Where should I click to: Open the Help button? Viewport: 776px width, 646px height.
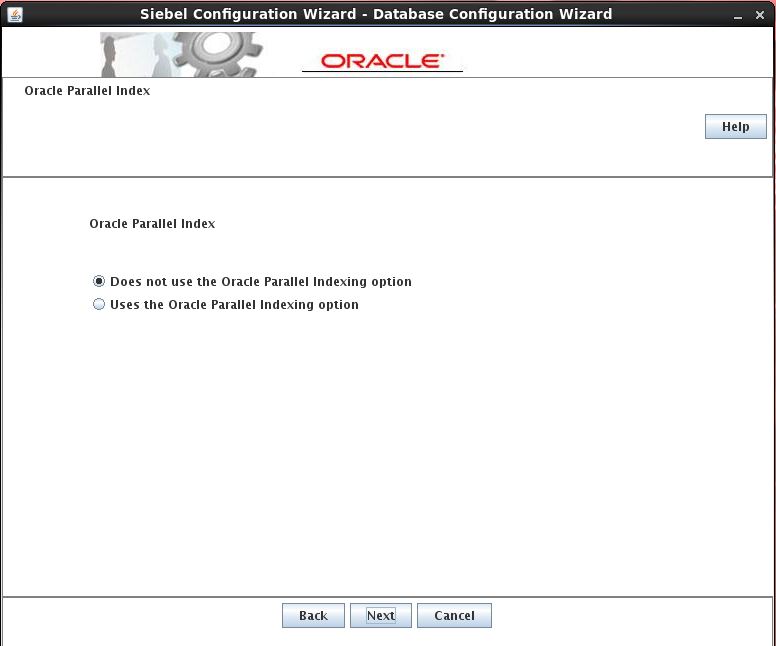(x=735, y=127)
